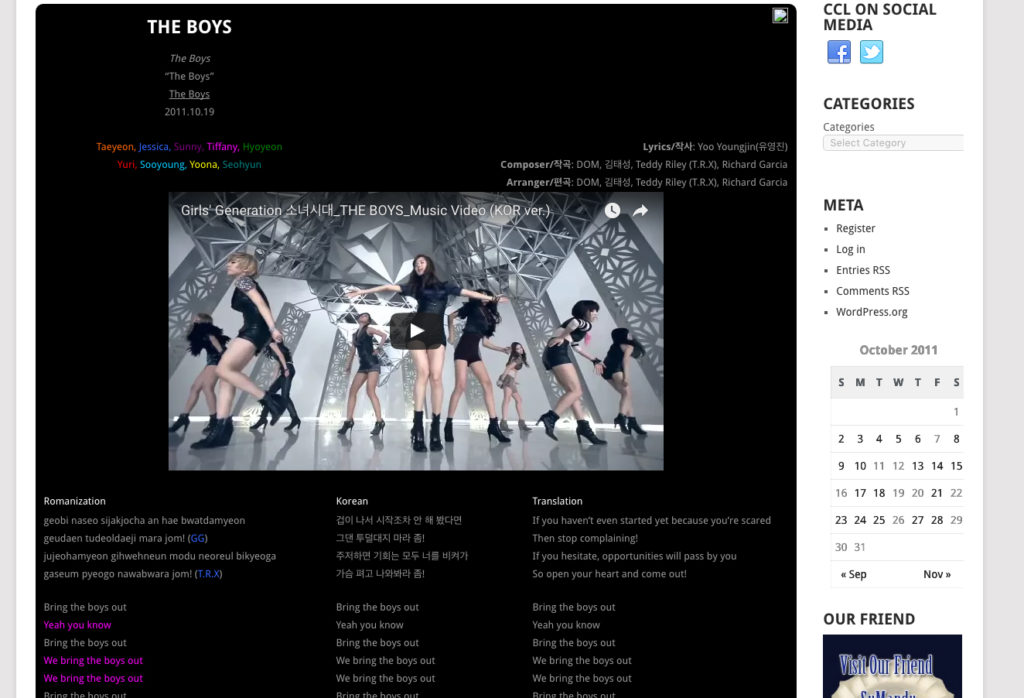The width and height of the screenshot is (1024, 698).
Task: Go to next month Nov
Action: [936, 574]
